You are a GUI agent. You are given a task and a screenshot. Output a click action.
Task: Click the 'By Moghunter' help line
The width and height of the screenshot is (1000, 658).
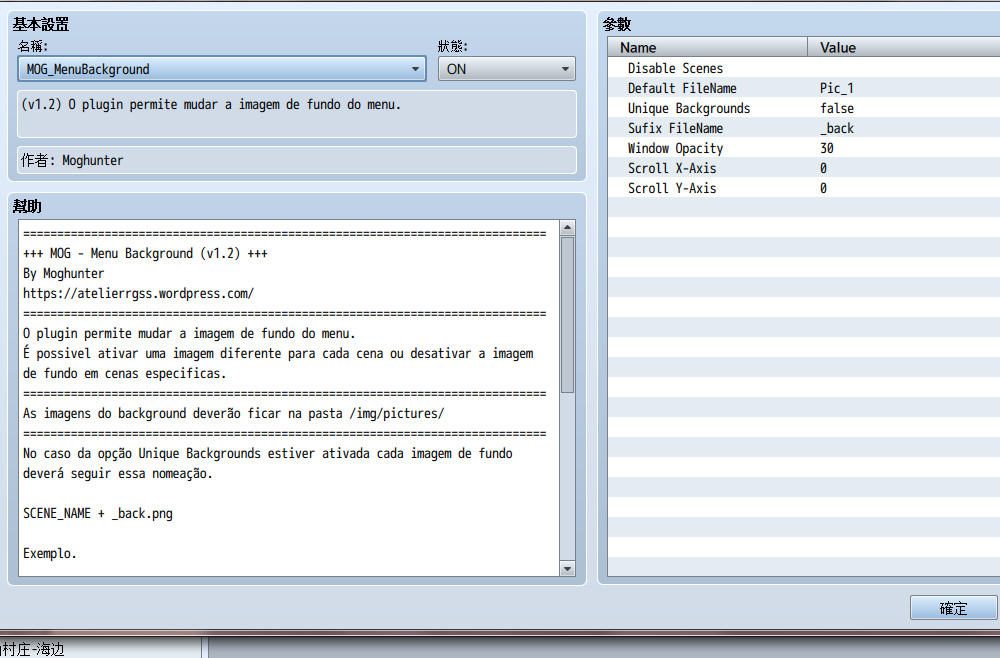point(63,274)
